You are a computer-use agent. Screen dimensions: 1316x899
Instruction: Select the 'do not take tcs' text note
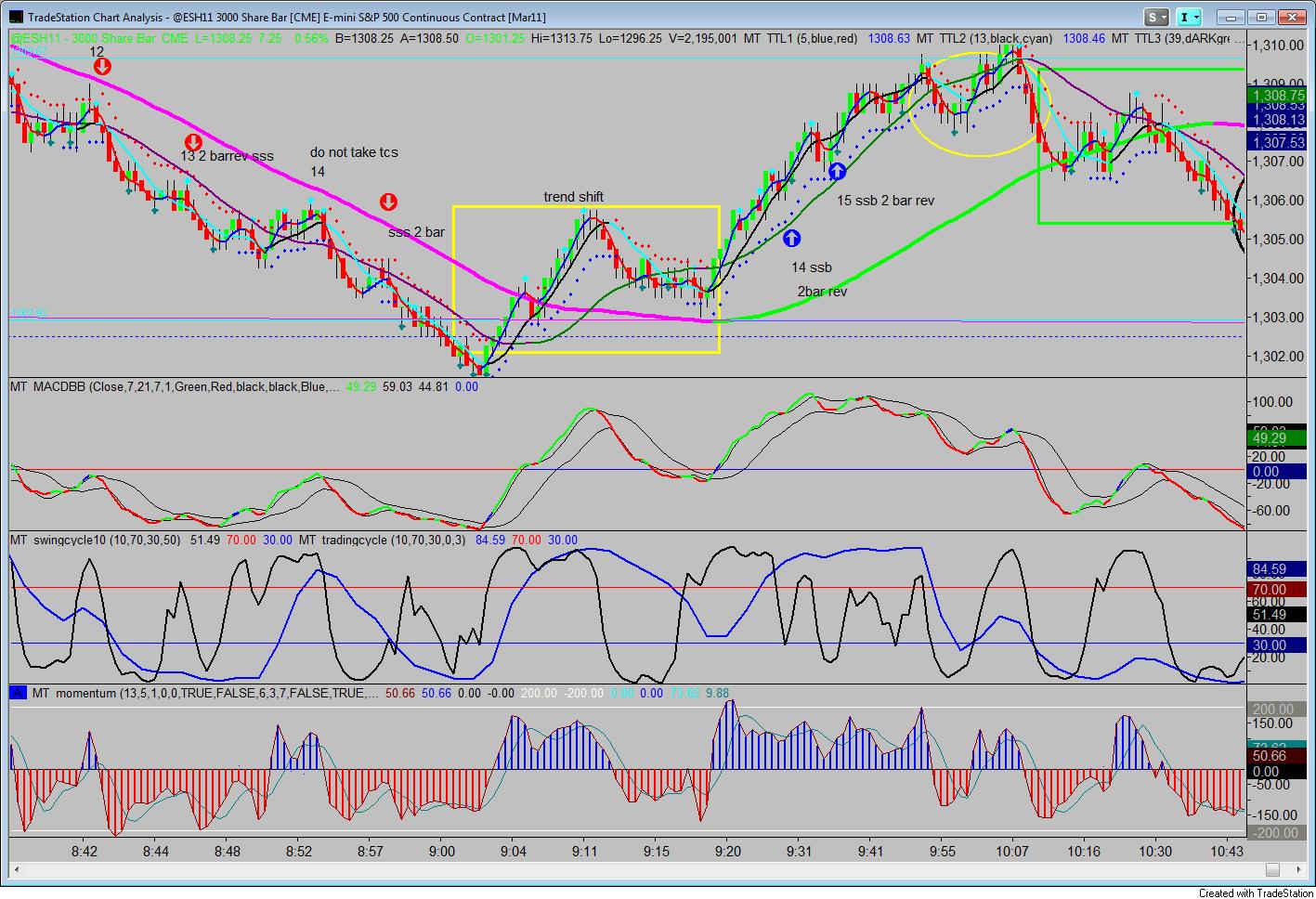[x=354, y=152]
